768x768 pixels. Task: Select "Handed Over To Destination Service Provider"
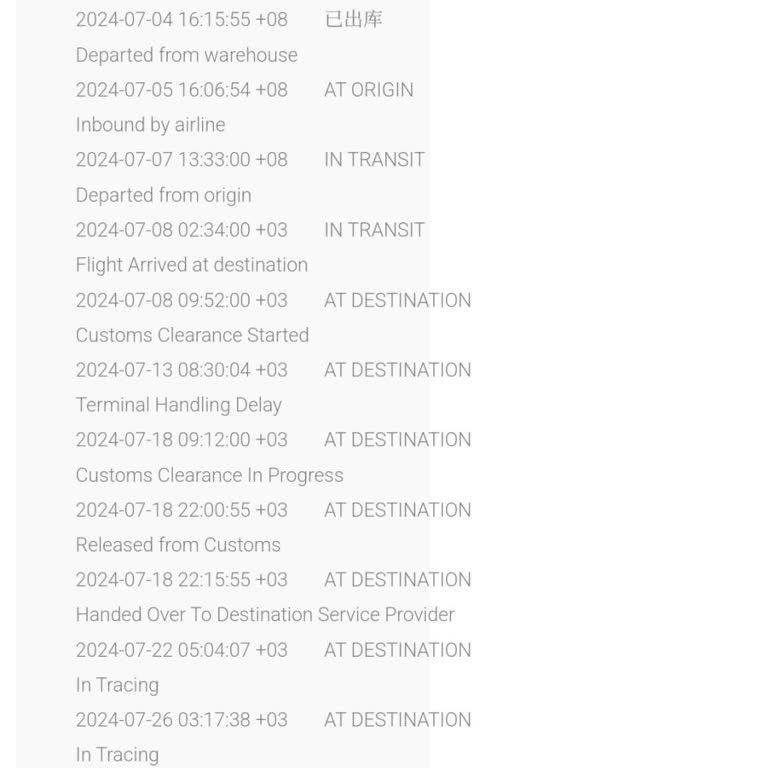click(265, 615)
